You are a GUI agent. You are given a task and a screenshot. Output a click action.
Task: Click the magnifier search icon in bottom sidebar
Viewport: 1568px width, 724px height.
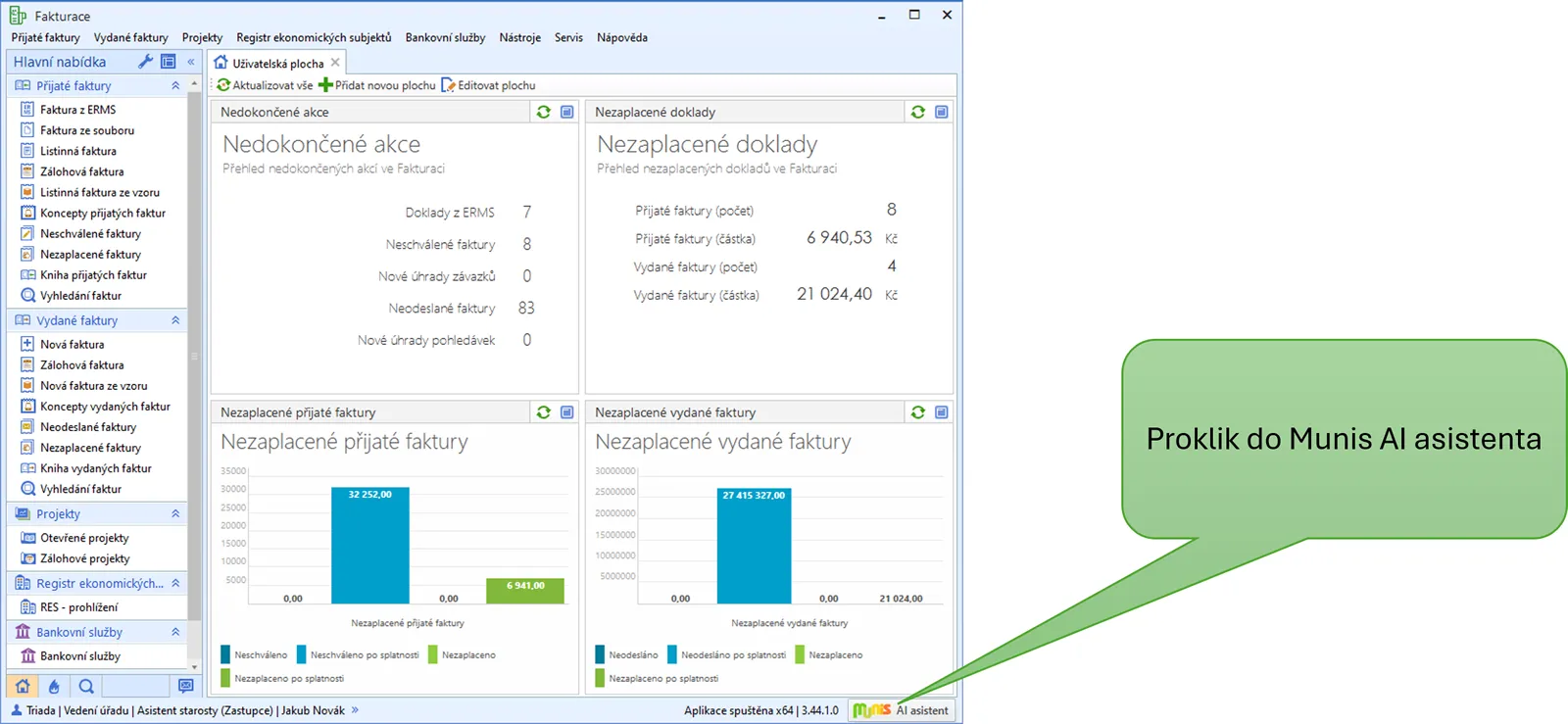86,687
